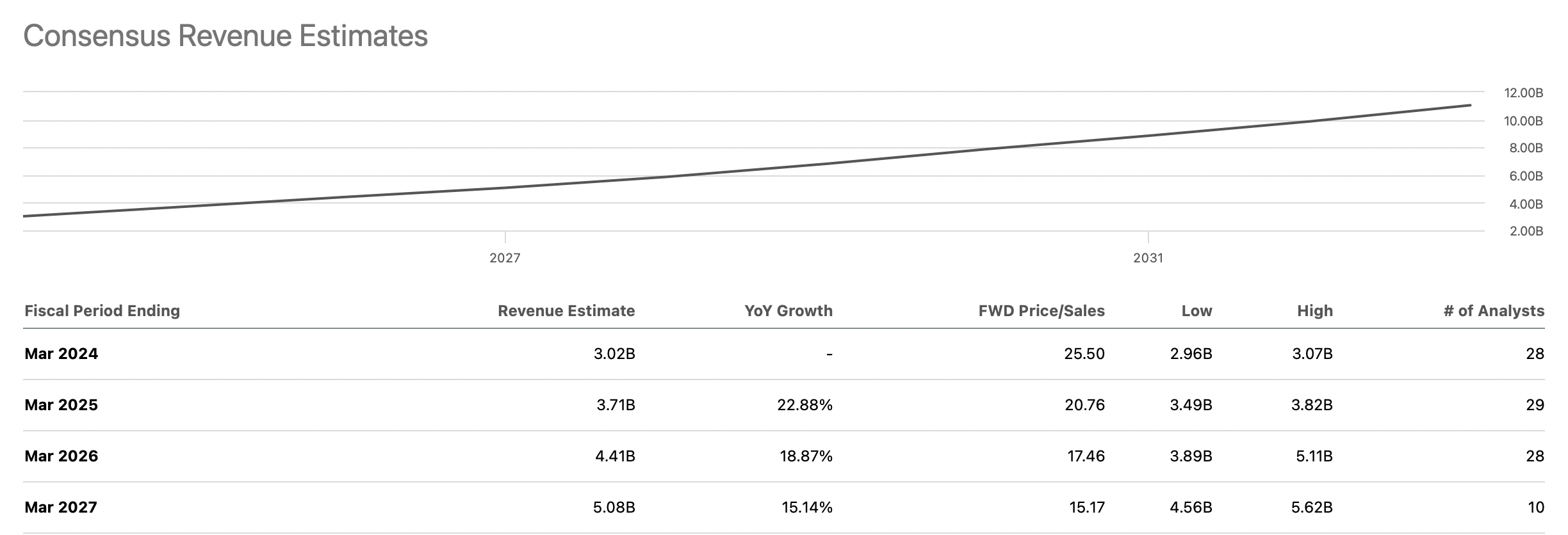Click the # of Analysts column header
Image resolution: width=1568 pixels, height=535 pixels.
tap(1494, 311)
